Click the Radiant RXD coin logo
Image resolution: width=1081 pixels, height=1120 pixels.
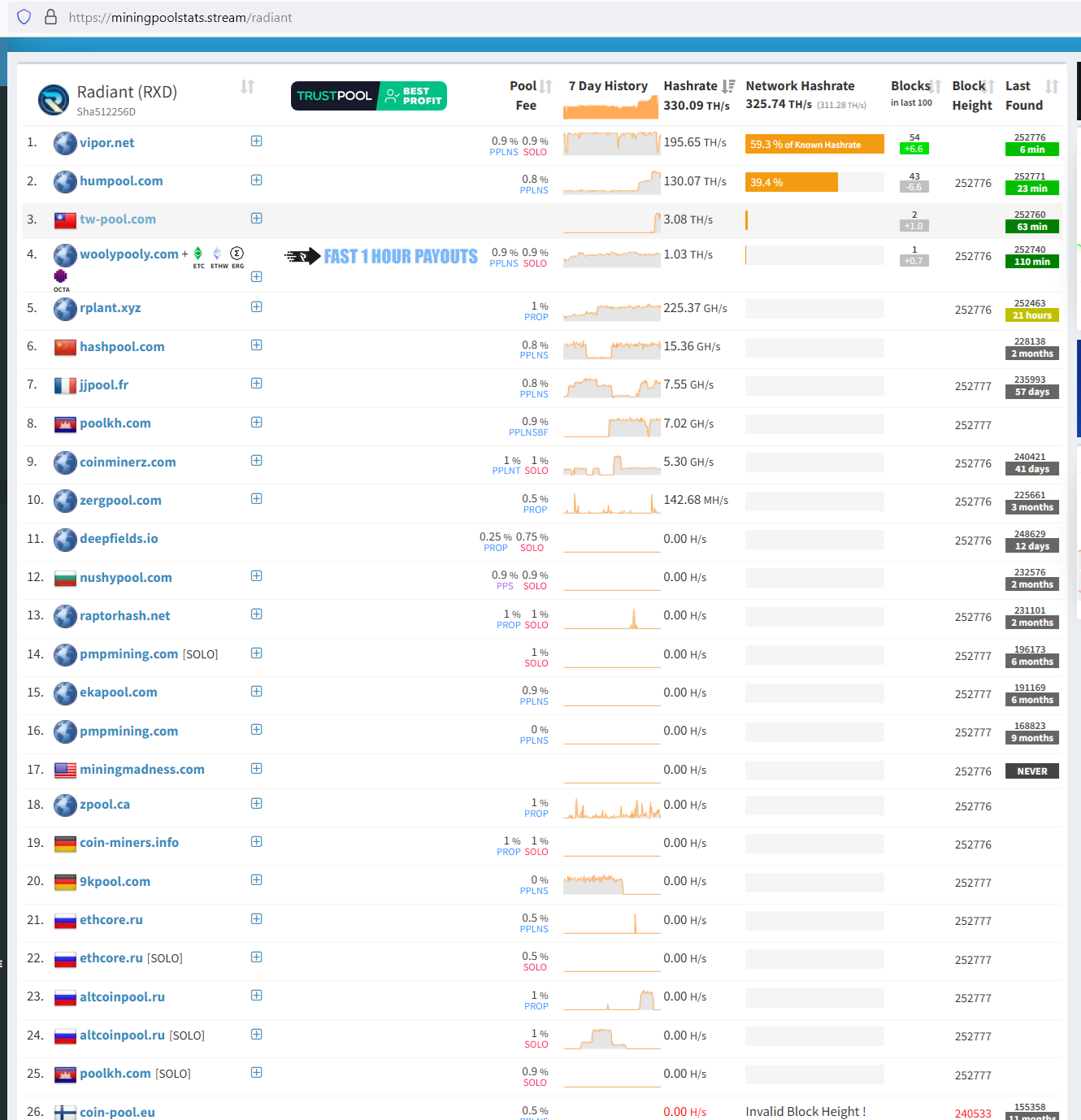point(54,100)
